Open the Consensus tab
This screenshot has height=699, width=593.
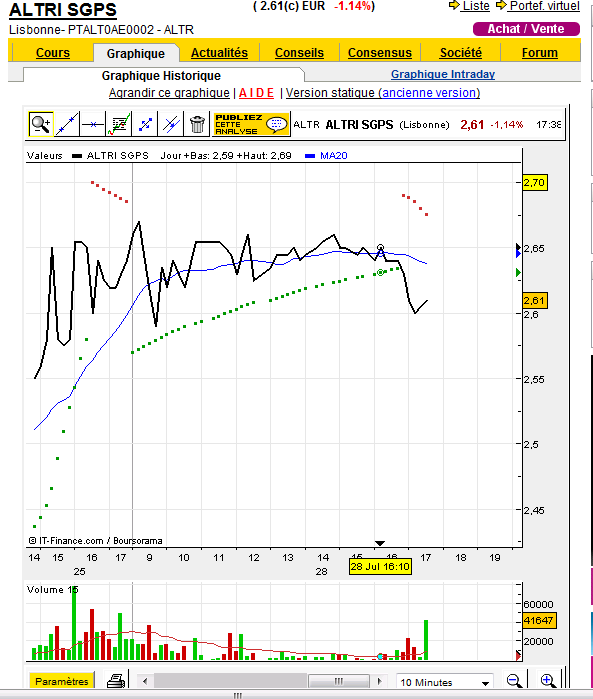pos(379,53)
